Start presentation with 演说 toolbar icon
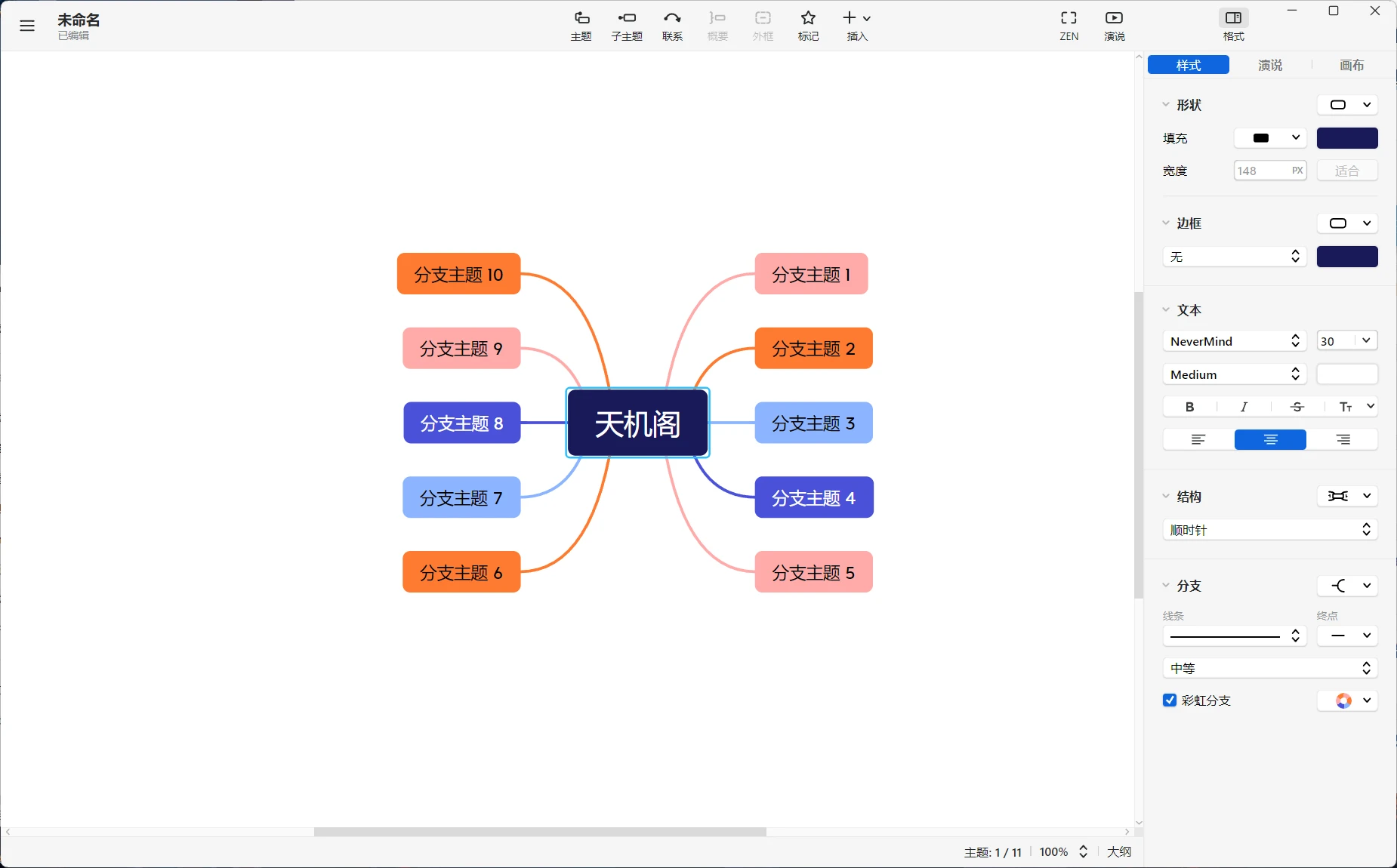Screen dimensions: 1397x868 coord(1114,26)
